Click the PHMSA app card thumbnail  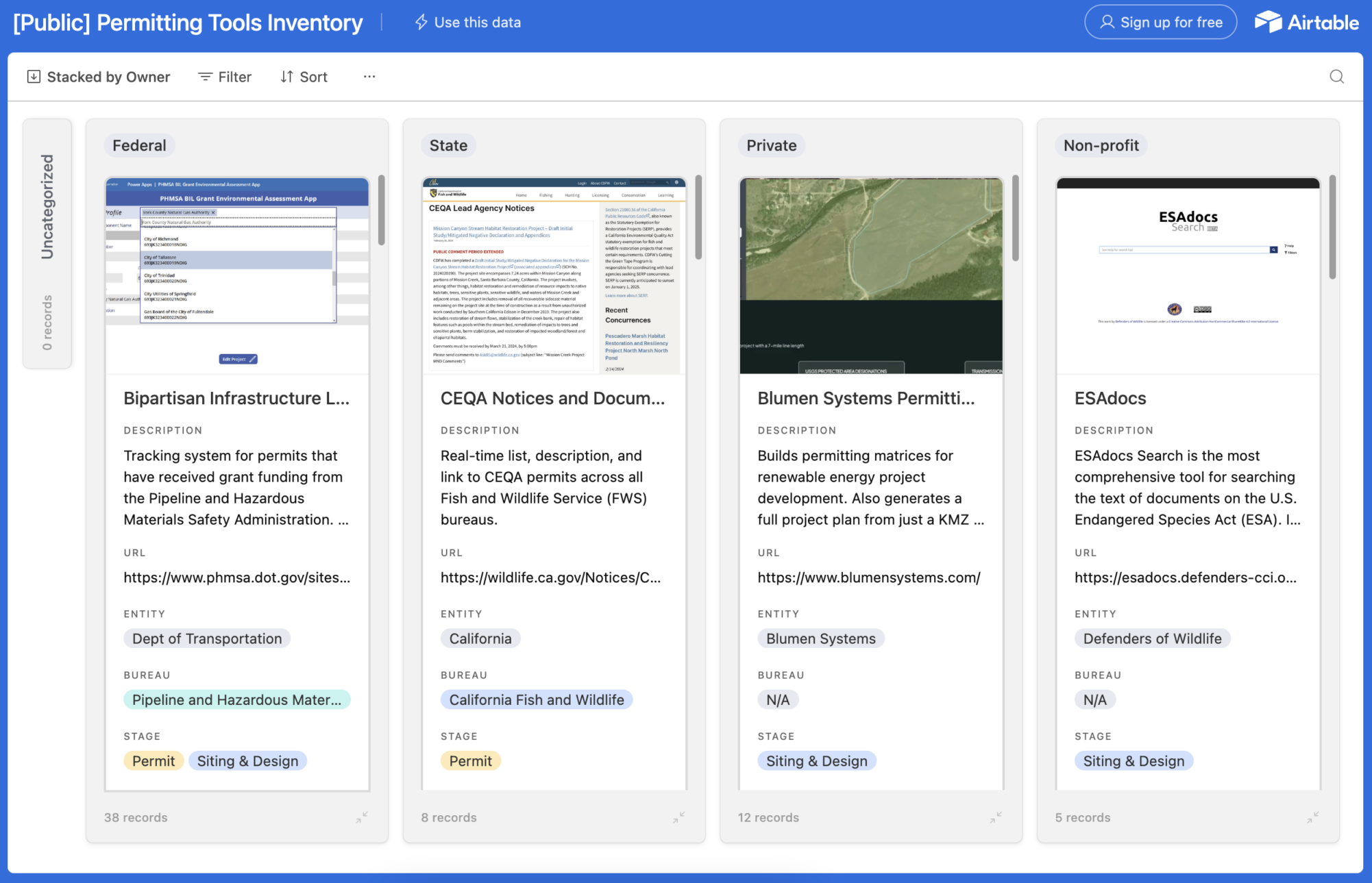237,275
